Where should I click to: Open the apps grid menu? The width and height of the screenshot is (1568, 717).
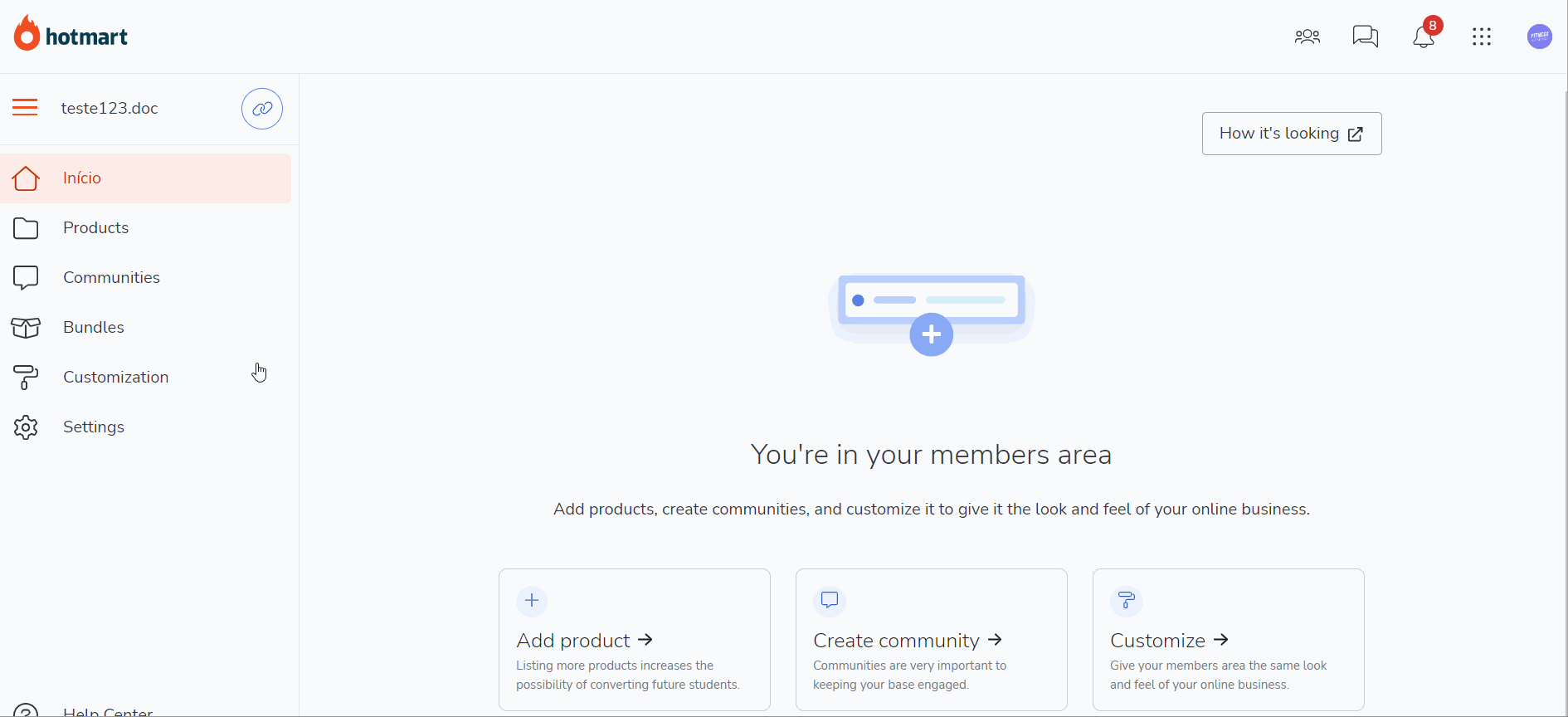click(1482, 37)
